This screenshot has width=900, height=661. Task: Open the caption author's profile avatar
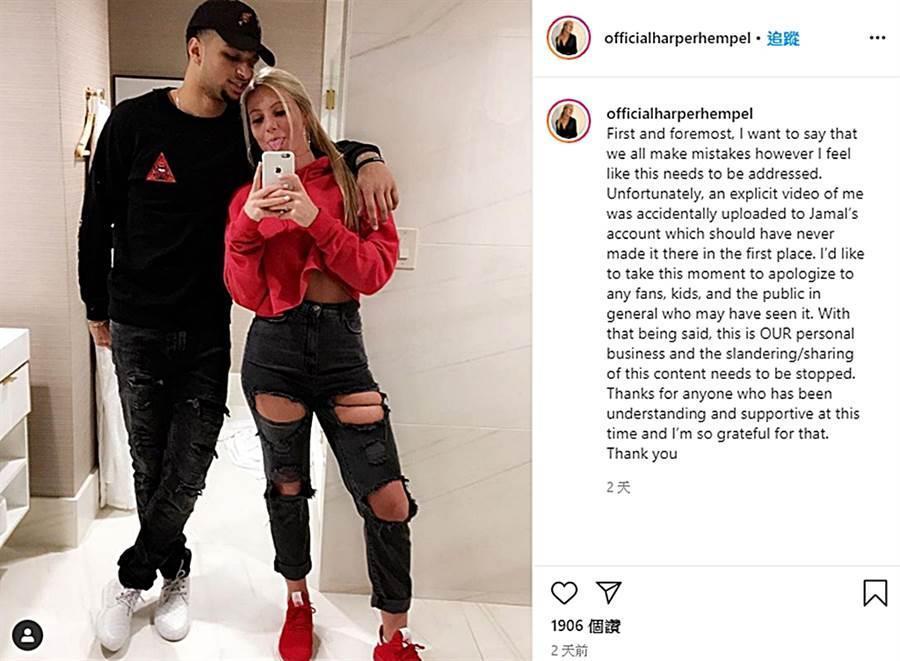click(568, 121)
